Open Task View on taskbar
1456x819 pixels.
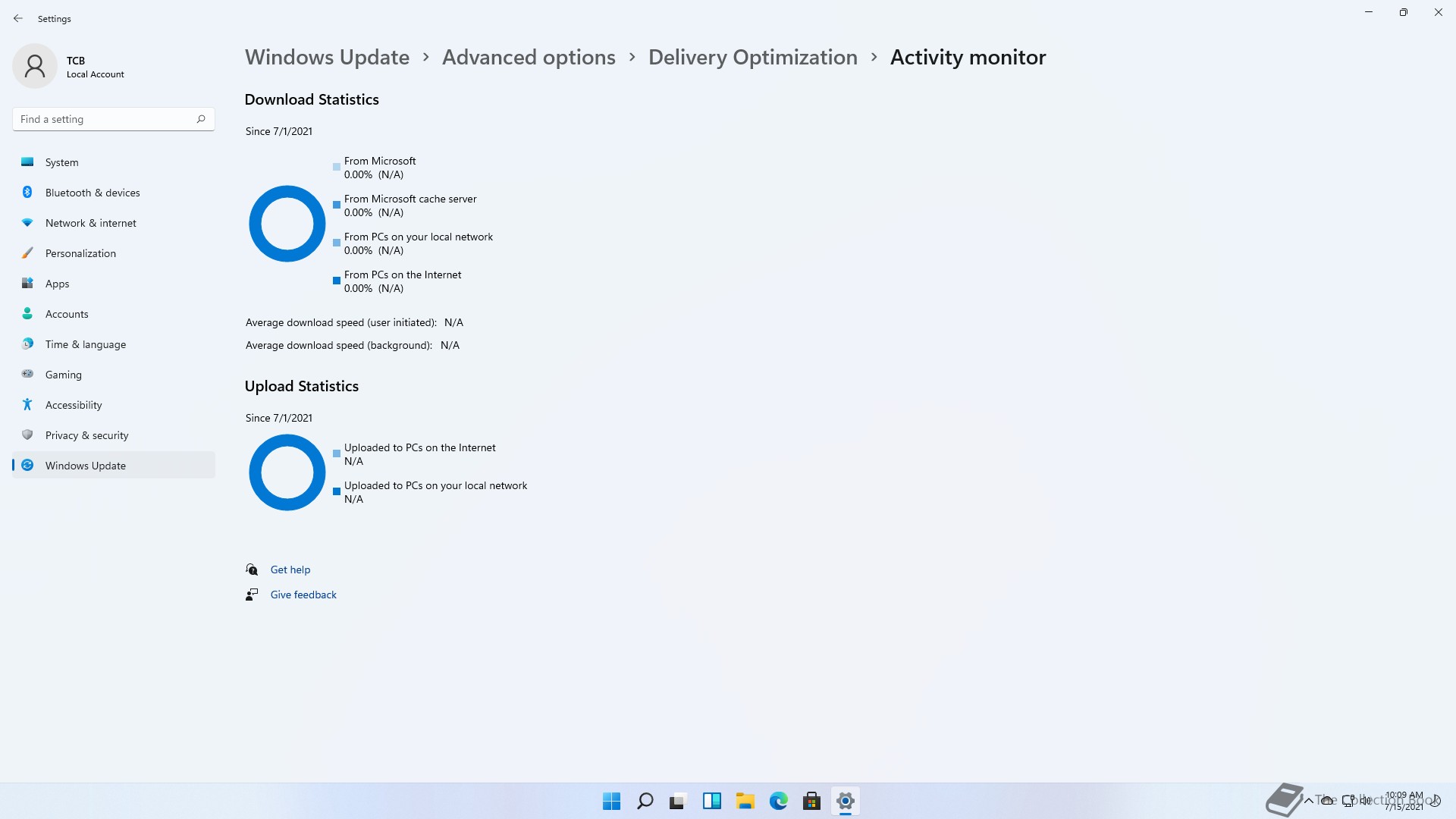[678, 801]
